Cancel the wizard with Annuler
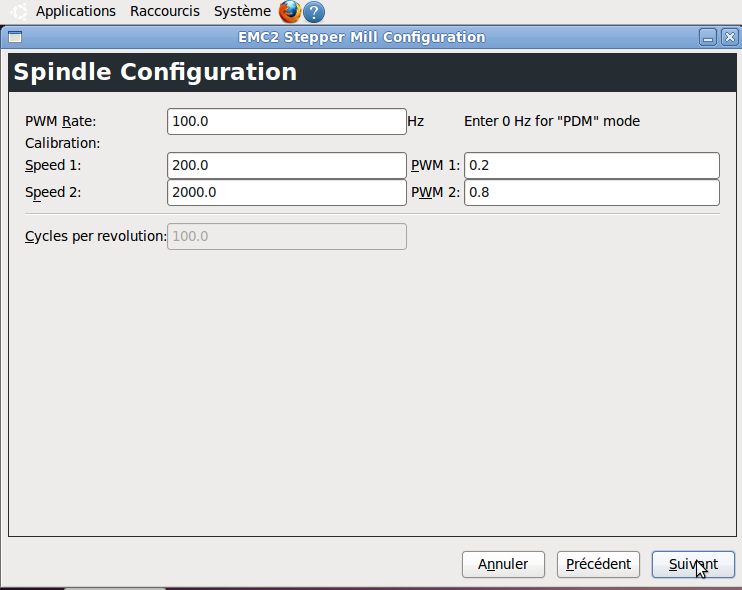The width and height of the screenshot is (742, 590). click(x=503, y=564)
